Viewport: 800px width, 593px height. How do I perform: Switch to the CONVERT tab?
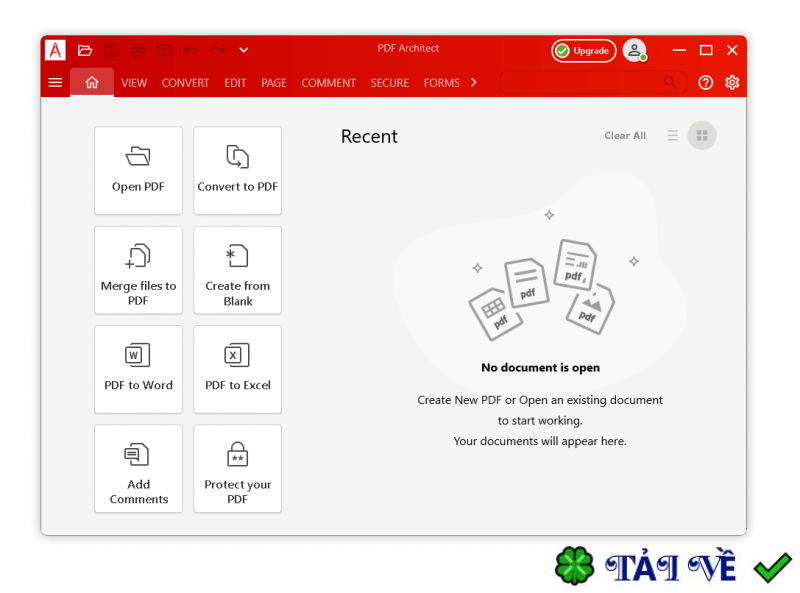click(x=185, y=83)
